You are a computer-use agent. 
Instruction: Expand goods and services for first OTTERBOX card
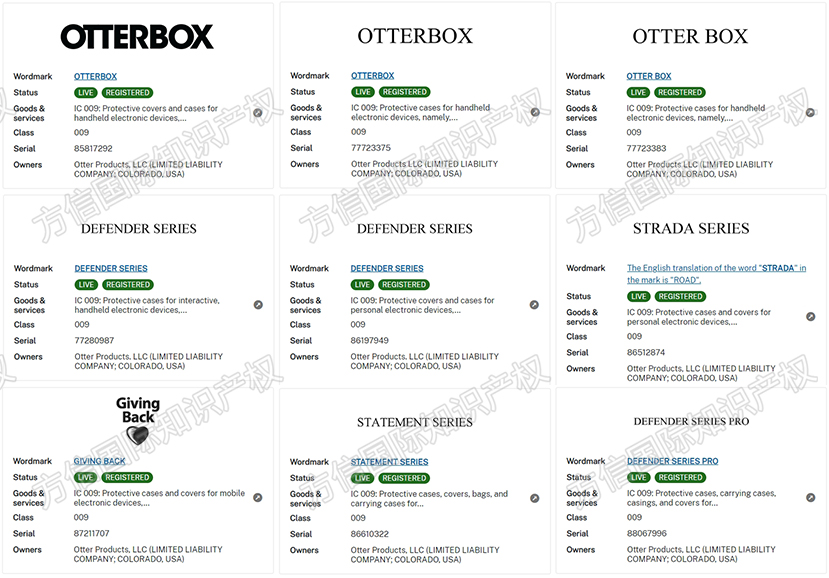258,112
